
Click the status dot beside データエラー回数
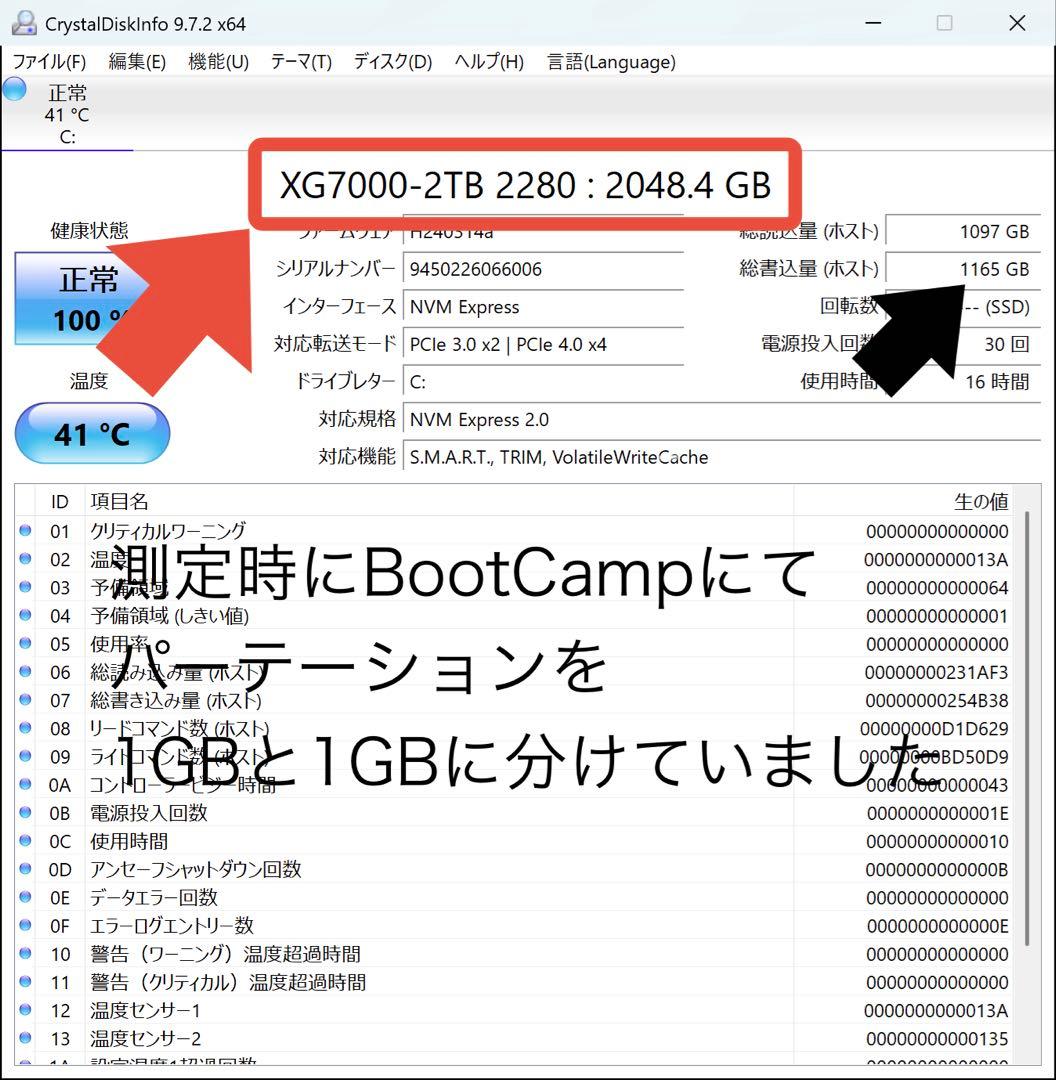[x=25, y=897]
